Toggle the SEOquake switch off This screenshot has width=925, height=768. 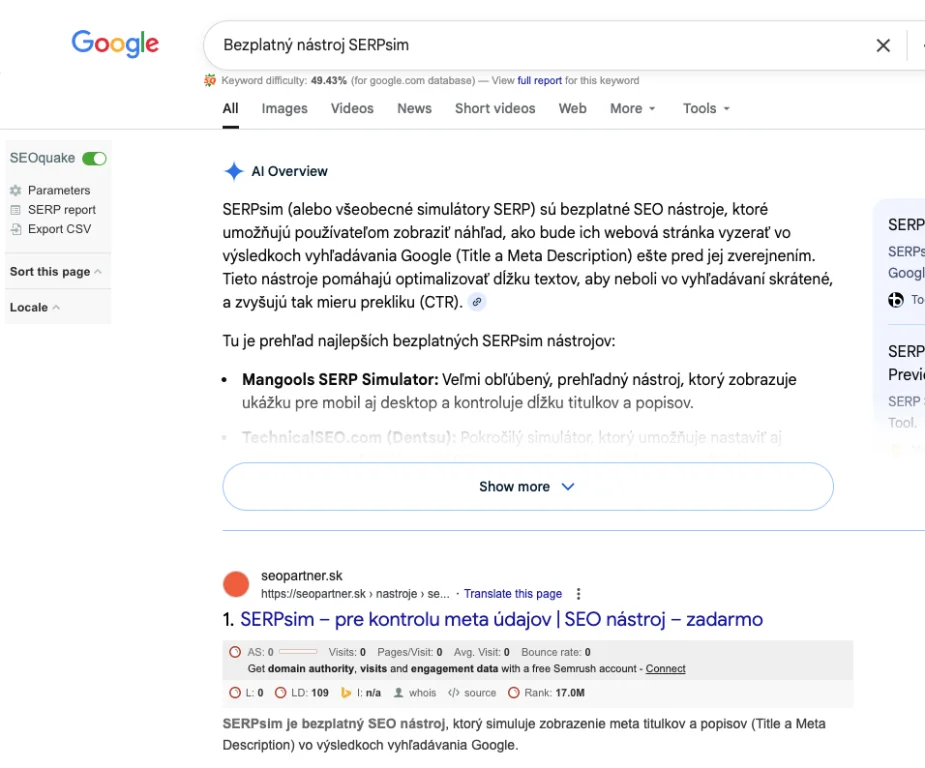point(94,158)
